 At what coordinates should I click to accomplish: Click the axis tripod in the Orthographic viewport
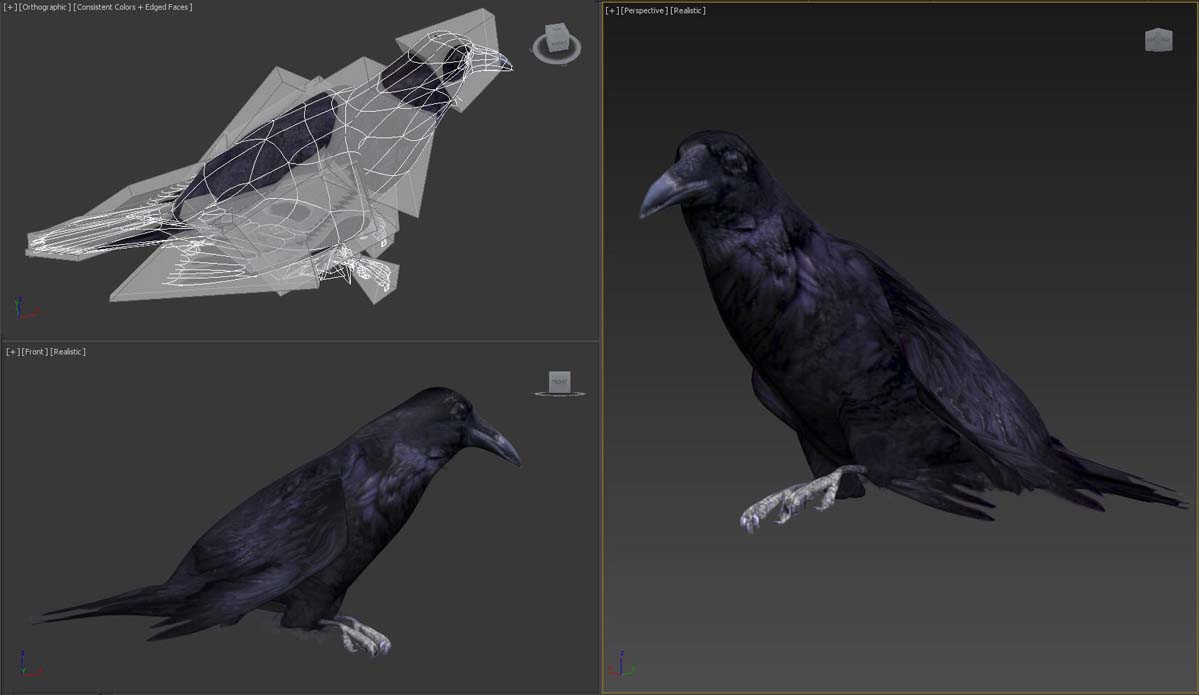24,309
